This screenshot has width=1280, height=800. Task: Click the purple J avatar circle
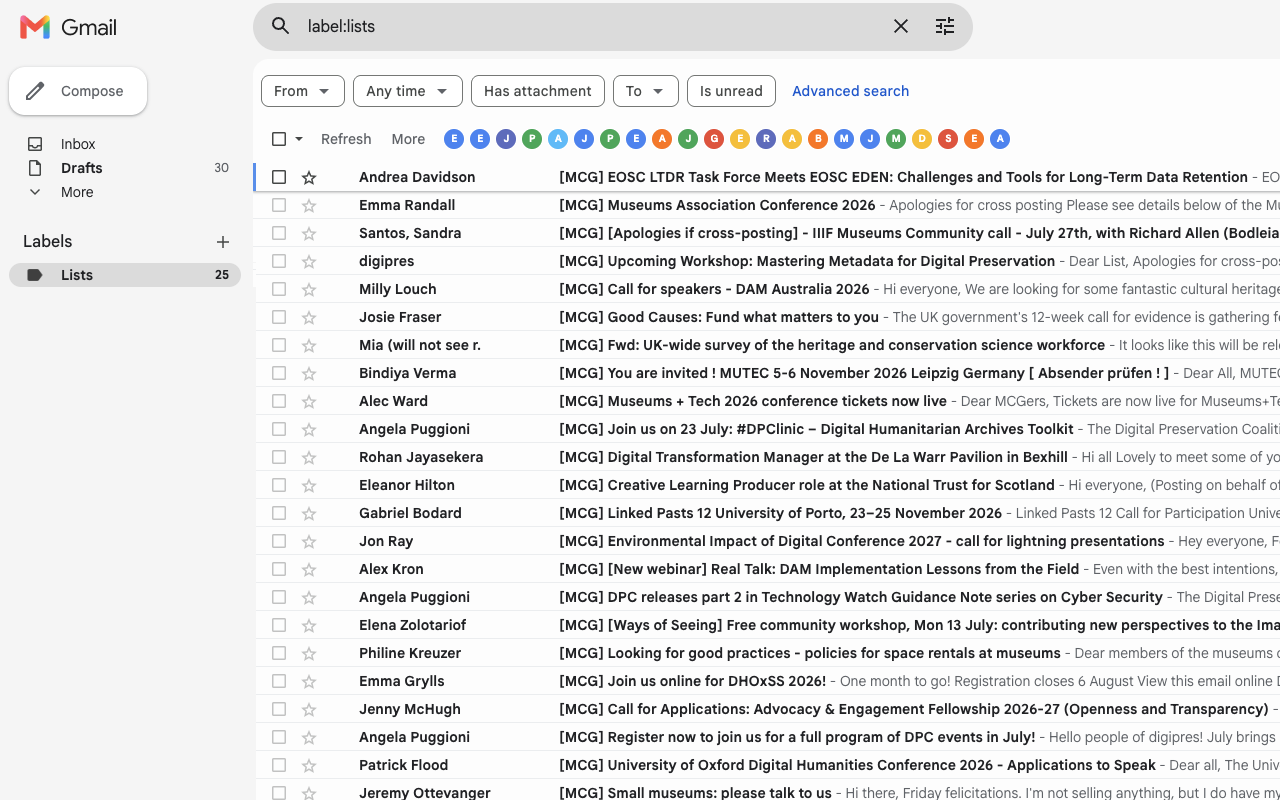point(506,139)
